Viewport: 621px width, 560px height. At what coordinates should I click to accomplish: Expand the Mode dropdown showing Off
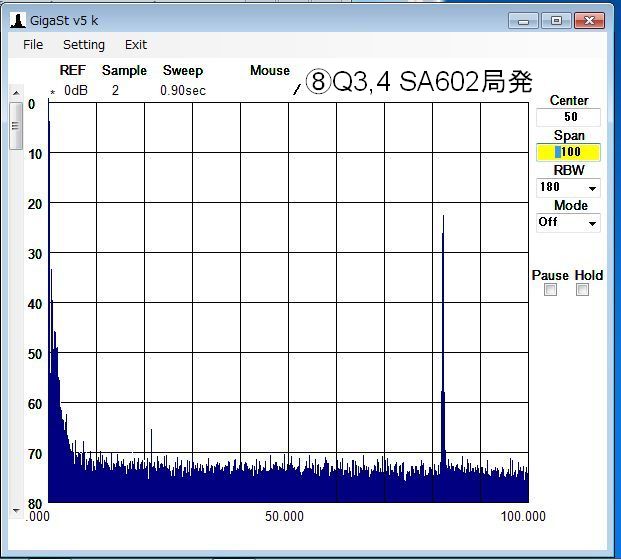click(592, 223)
